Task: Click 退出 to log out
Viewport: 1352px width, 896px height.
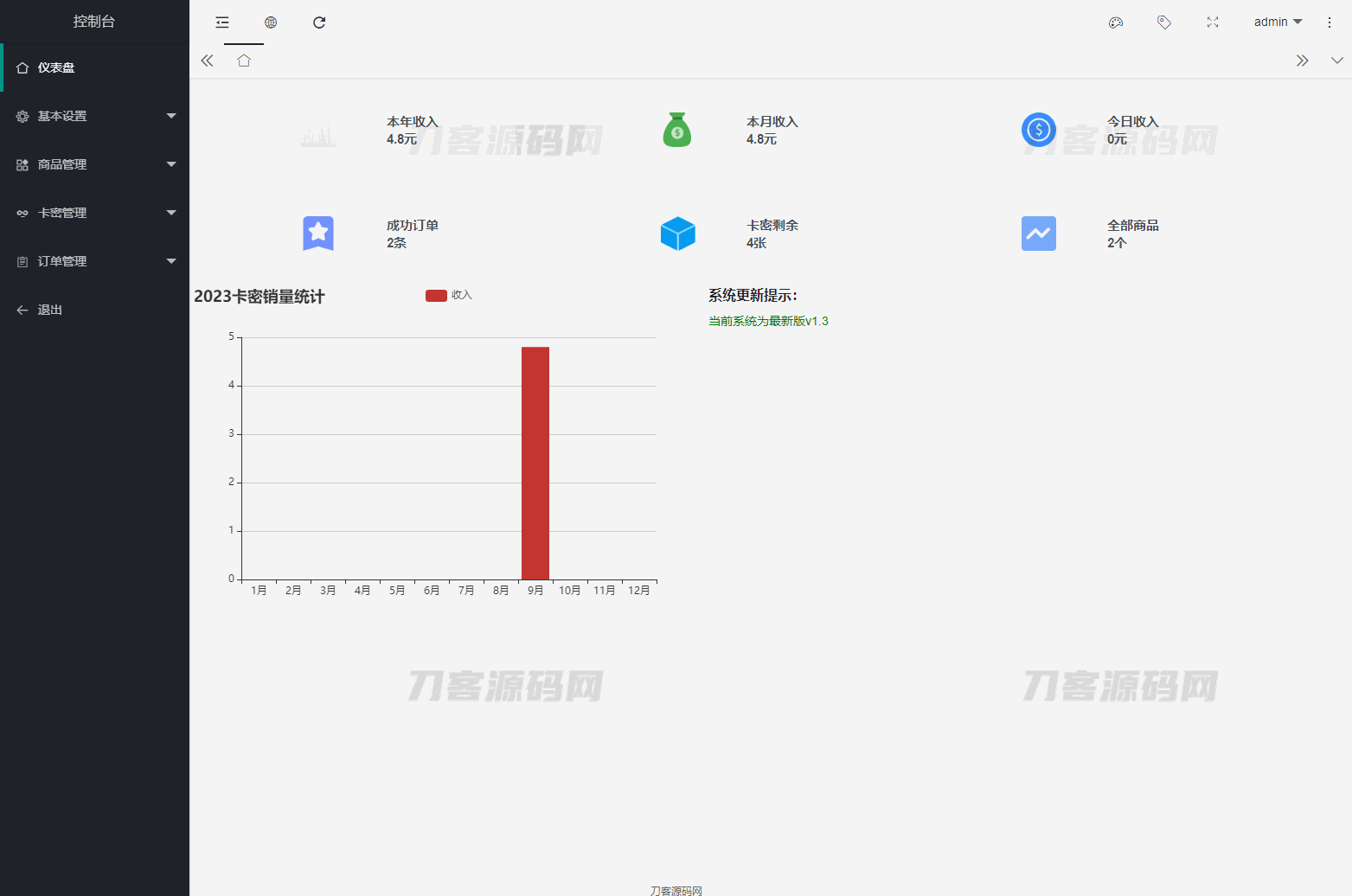Action: [x=50, y=310]
